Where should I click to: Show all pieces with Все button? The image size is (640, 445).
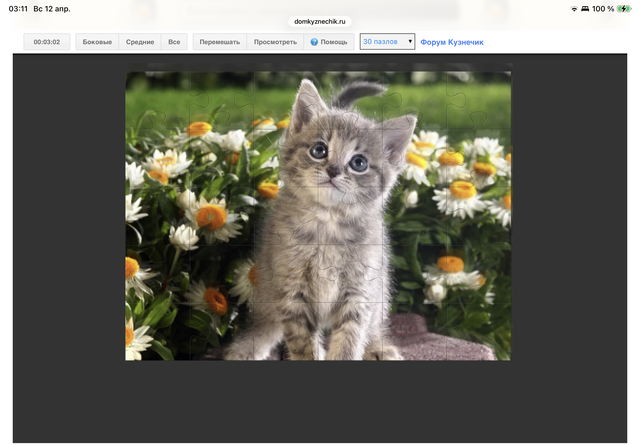(174, 43)
